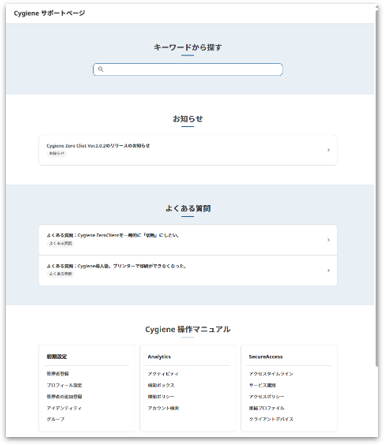Open the サービス manual link under SecureAccess
Image resolution: width=384 pixels, height=445 pixels.
pos(262,385)
